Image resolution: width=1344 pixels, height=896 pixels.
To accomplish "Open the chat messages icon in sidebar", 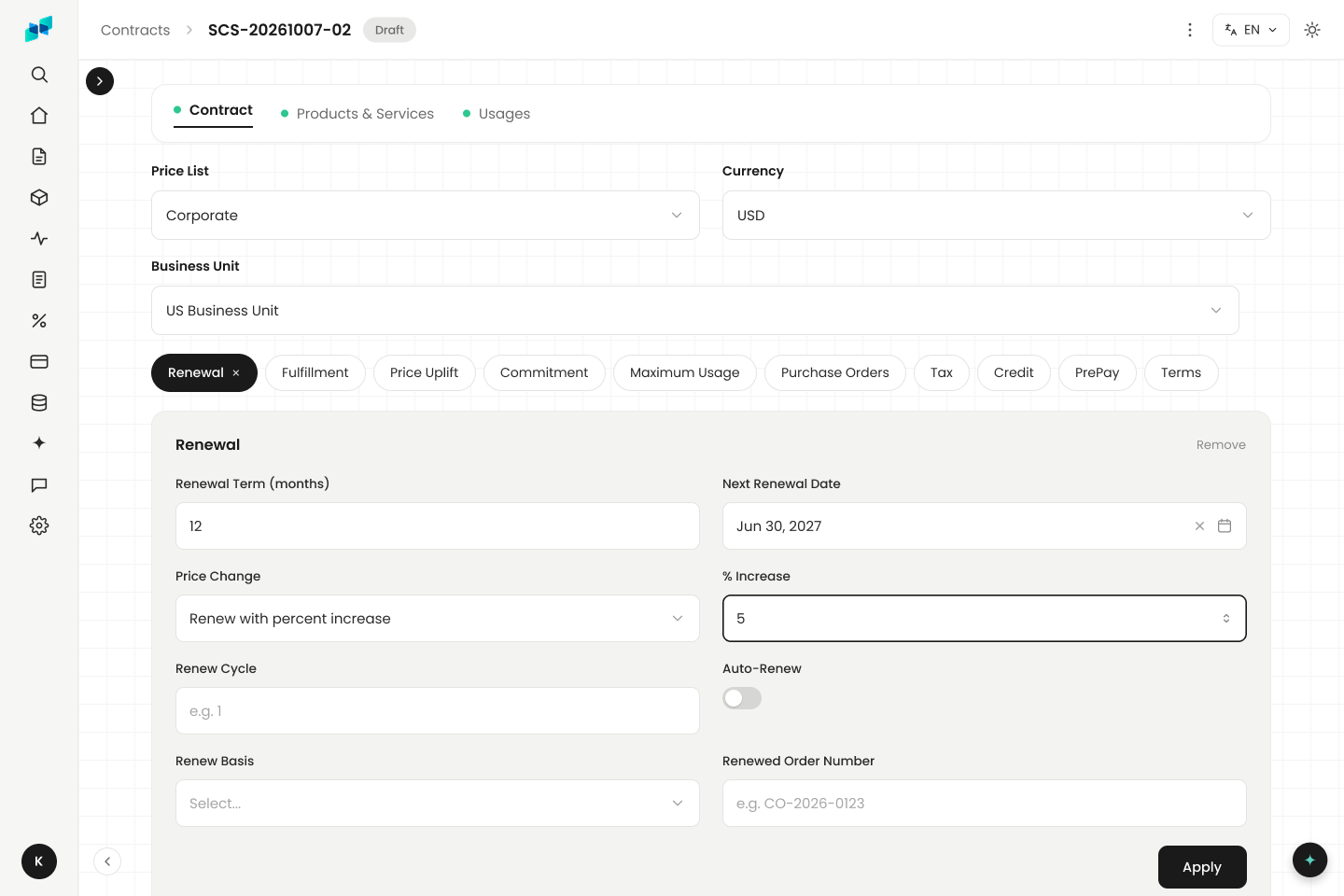I will 39,485.
